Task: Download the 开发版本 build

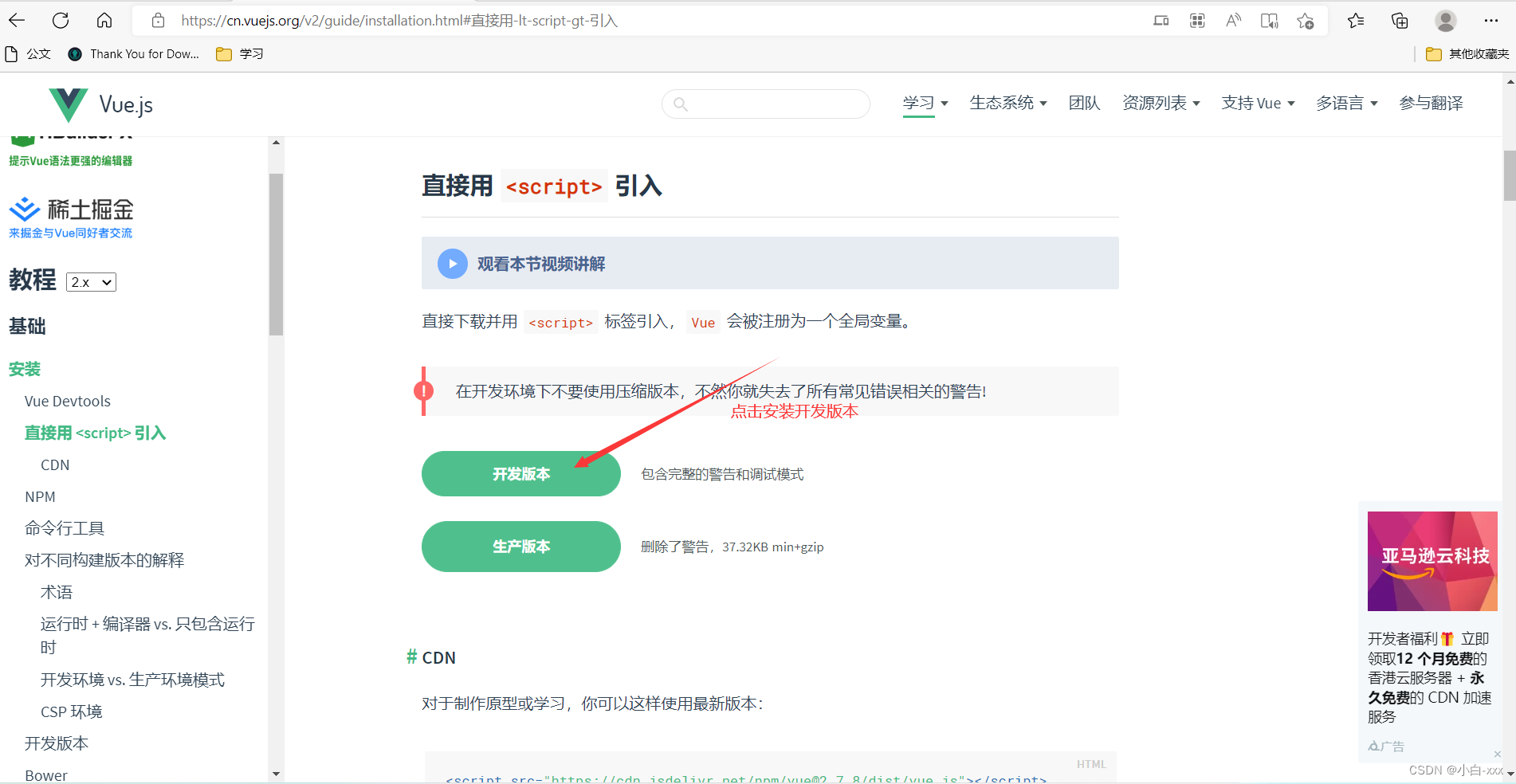Action: click(x=521, y=474)
